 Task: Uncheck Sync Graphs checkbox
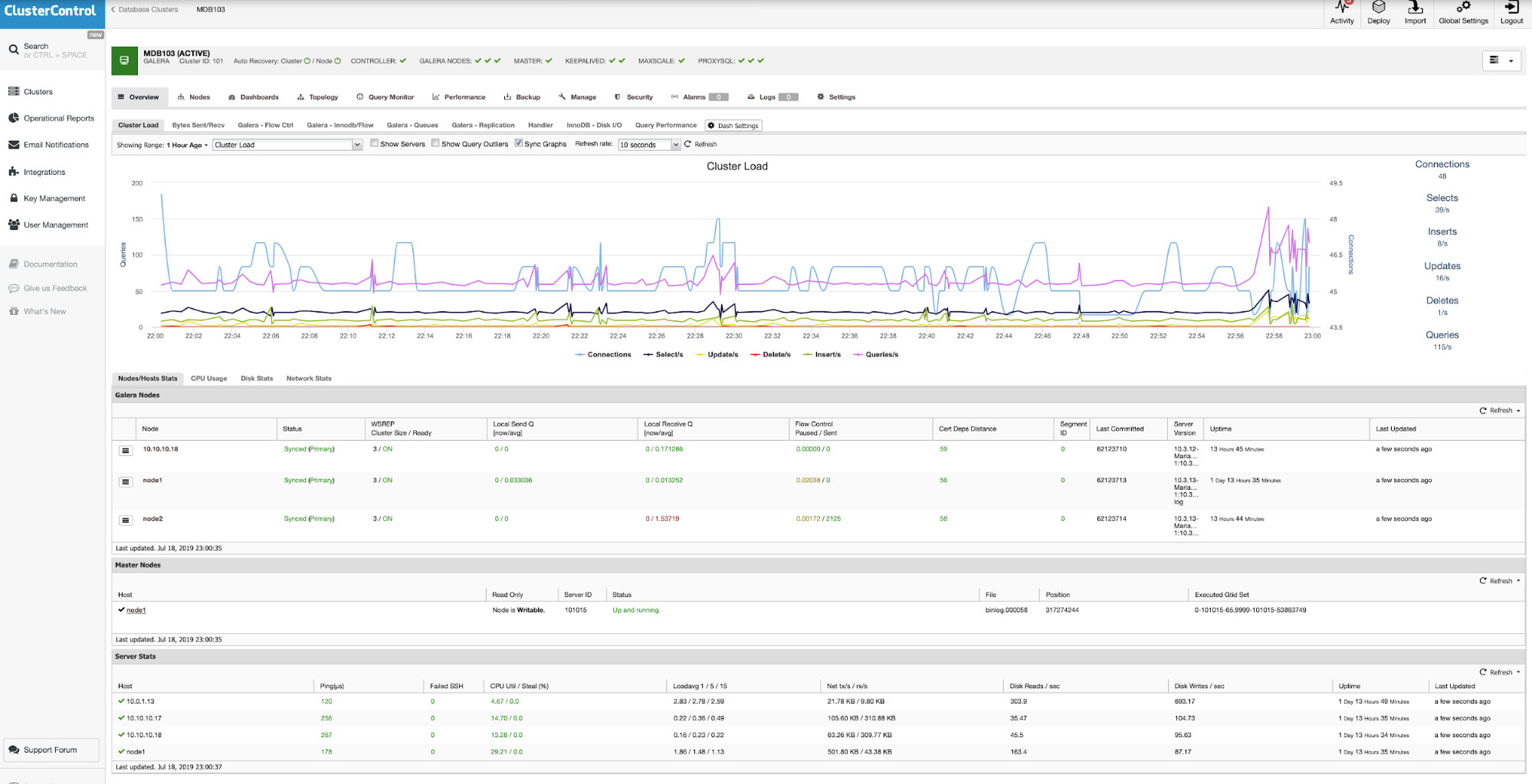coord(519,143)
